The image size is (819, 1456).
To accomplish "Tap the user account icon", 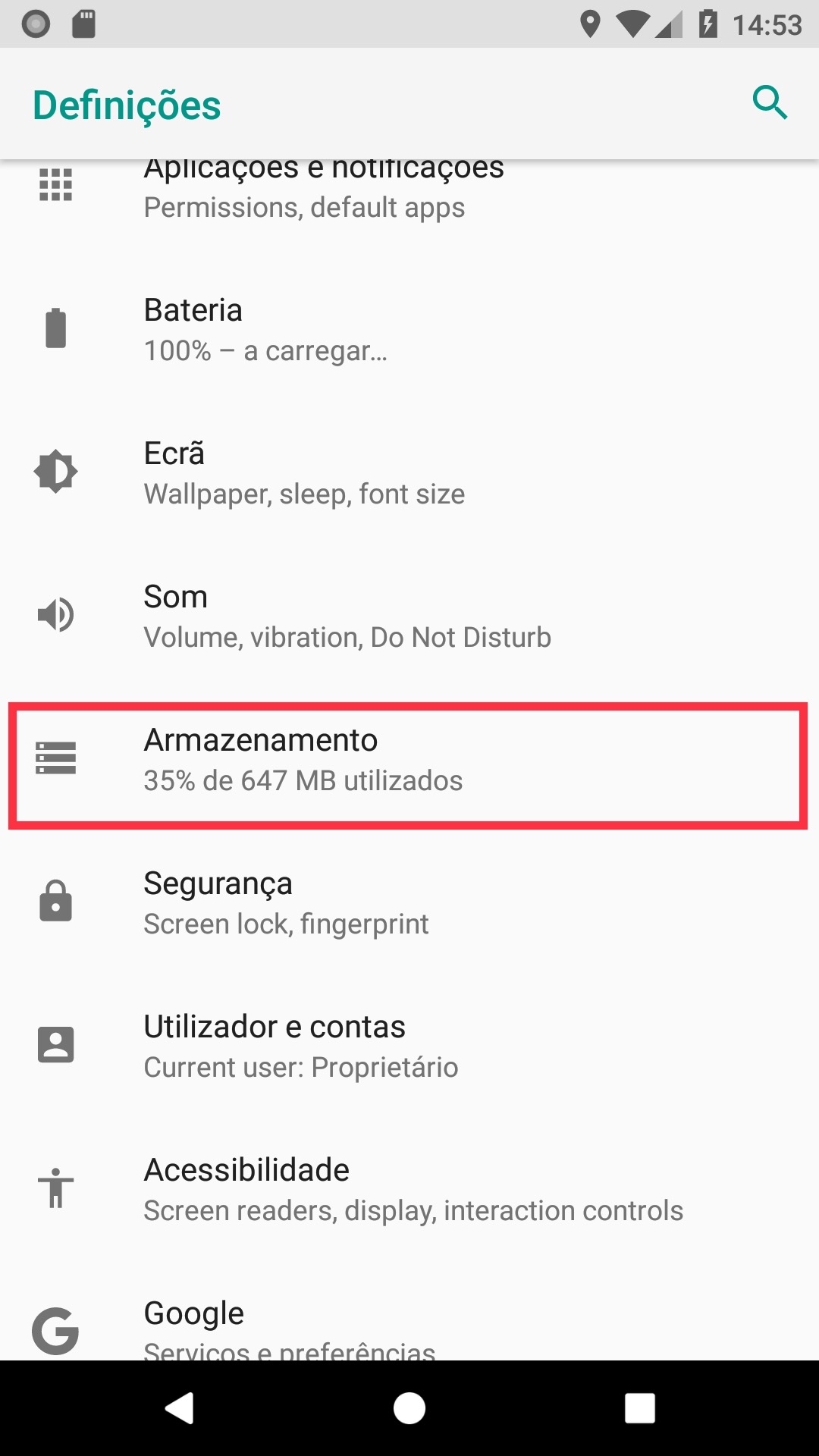I will (55, 1044).
